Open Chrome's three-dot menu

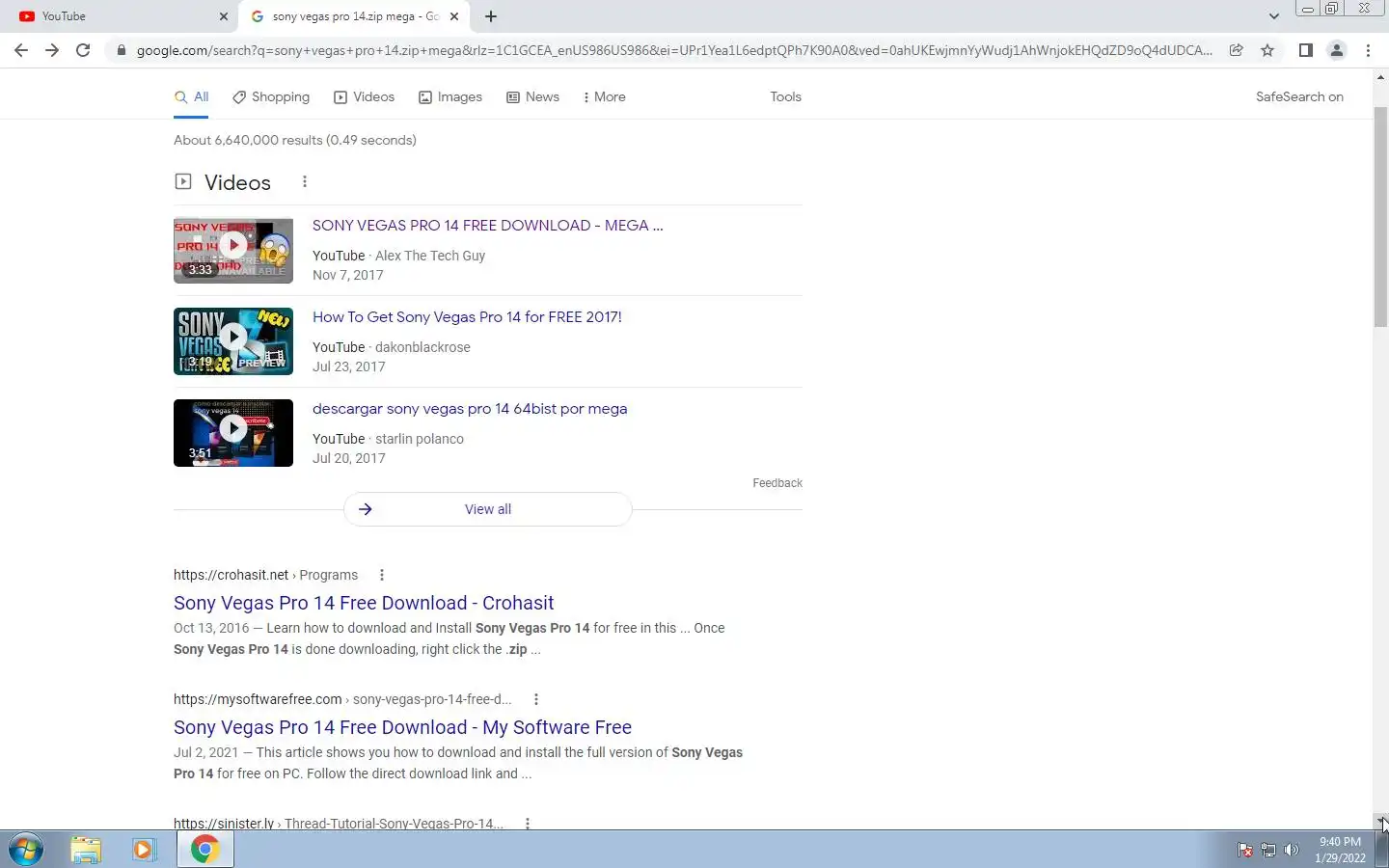click(x=1368, y=50)
